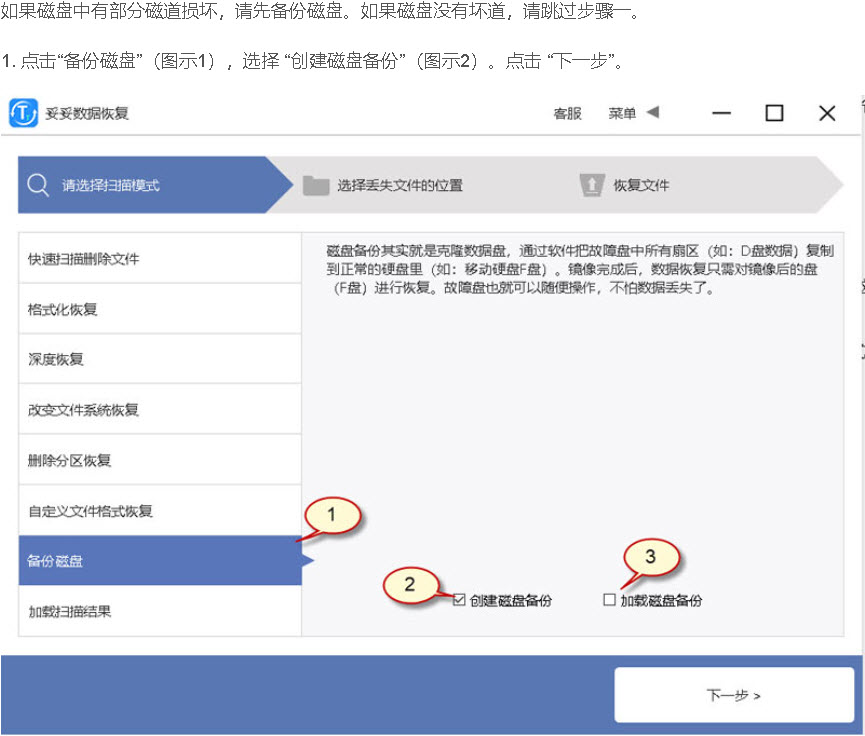Expand the arrow beside 菜单
The height and width of the screenshot is (736, 865).
pos(653,112)
